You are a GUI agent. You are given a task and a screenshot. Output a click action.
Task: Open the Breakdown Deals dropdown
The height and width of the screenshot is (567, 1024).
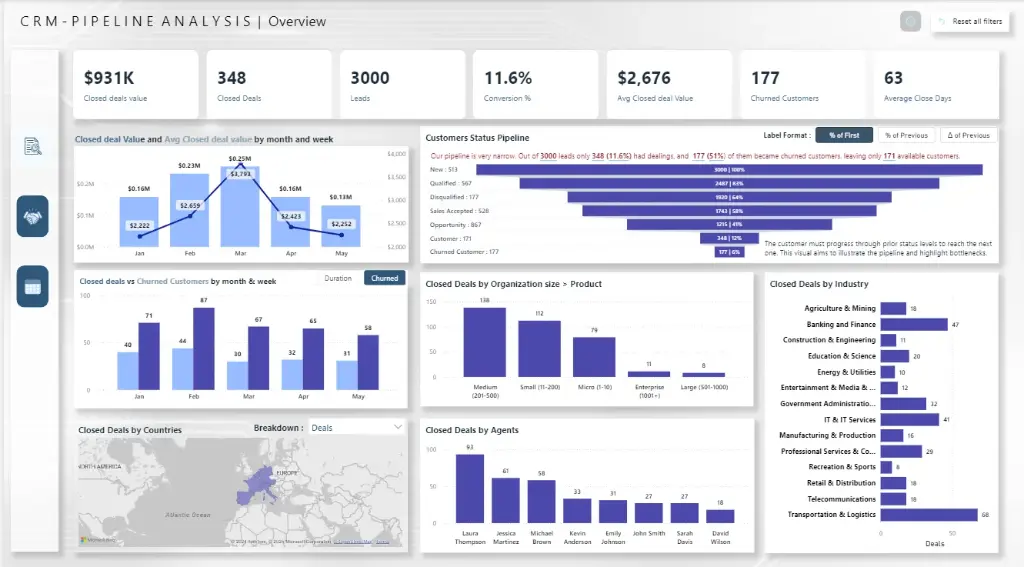[x=357, y=427]
